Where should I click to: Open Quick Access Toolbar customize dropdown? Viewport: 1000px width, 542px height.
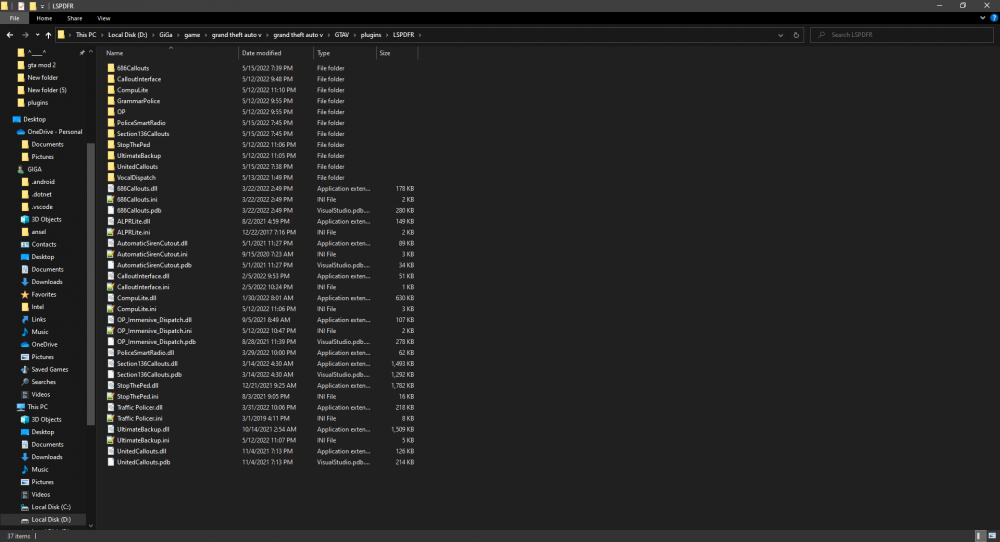[x=43, y=6]
